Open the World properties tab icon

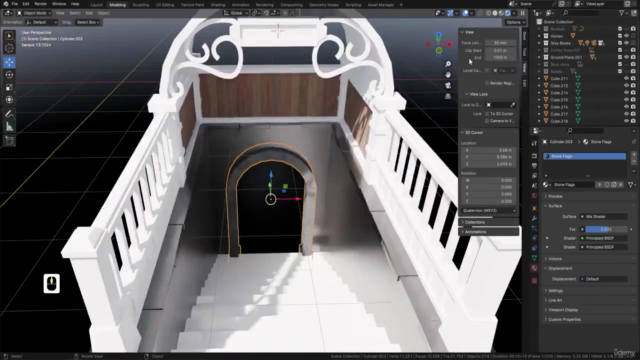click(534, 196)
